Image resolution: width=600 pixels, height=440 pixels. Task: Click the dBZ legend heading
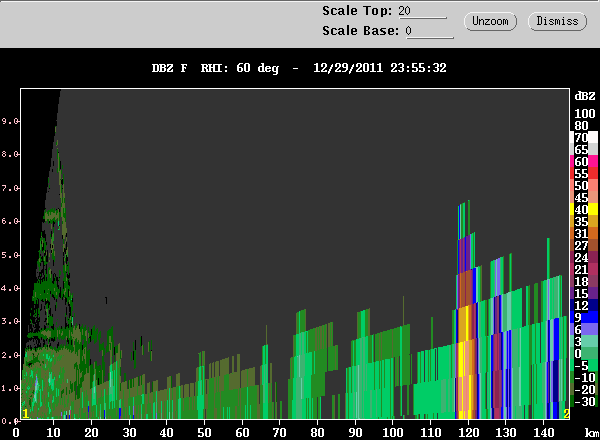point(585,96)
